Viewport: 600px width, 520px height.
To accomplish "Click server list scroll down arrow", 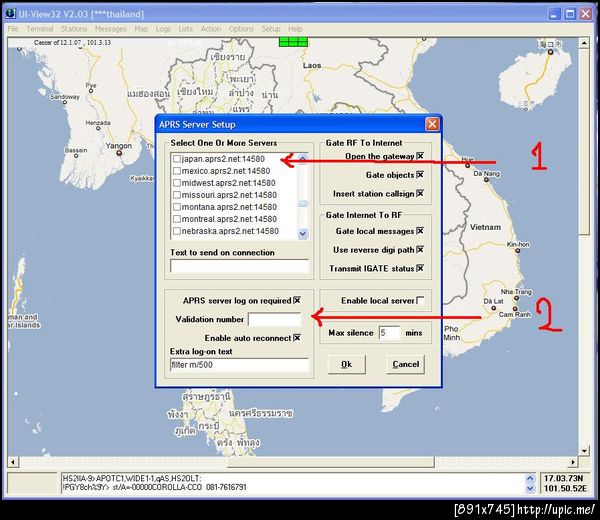I will (303, 233).
